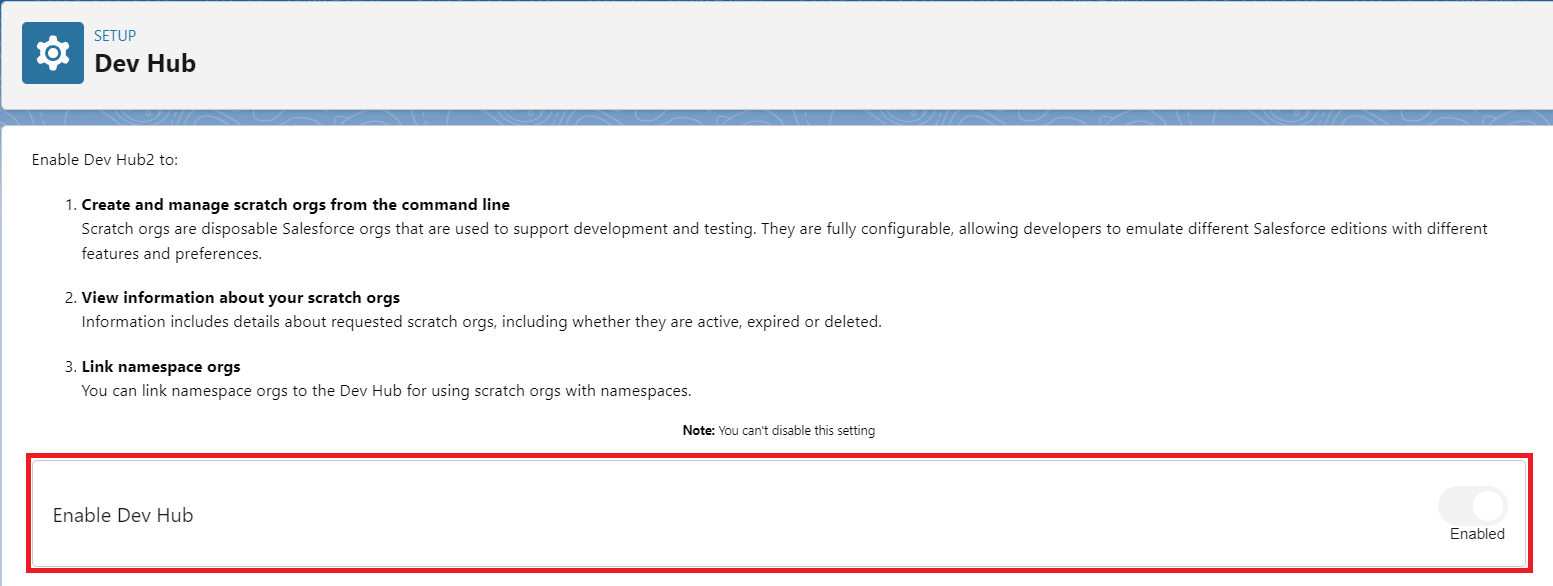Click the Setup gear icon

pos(53,53)
